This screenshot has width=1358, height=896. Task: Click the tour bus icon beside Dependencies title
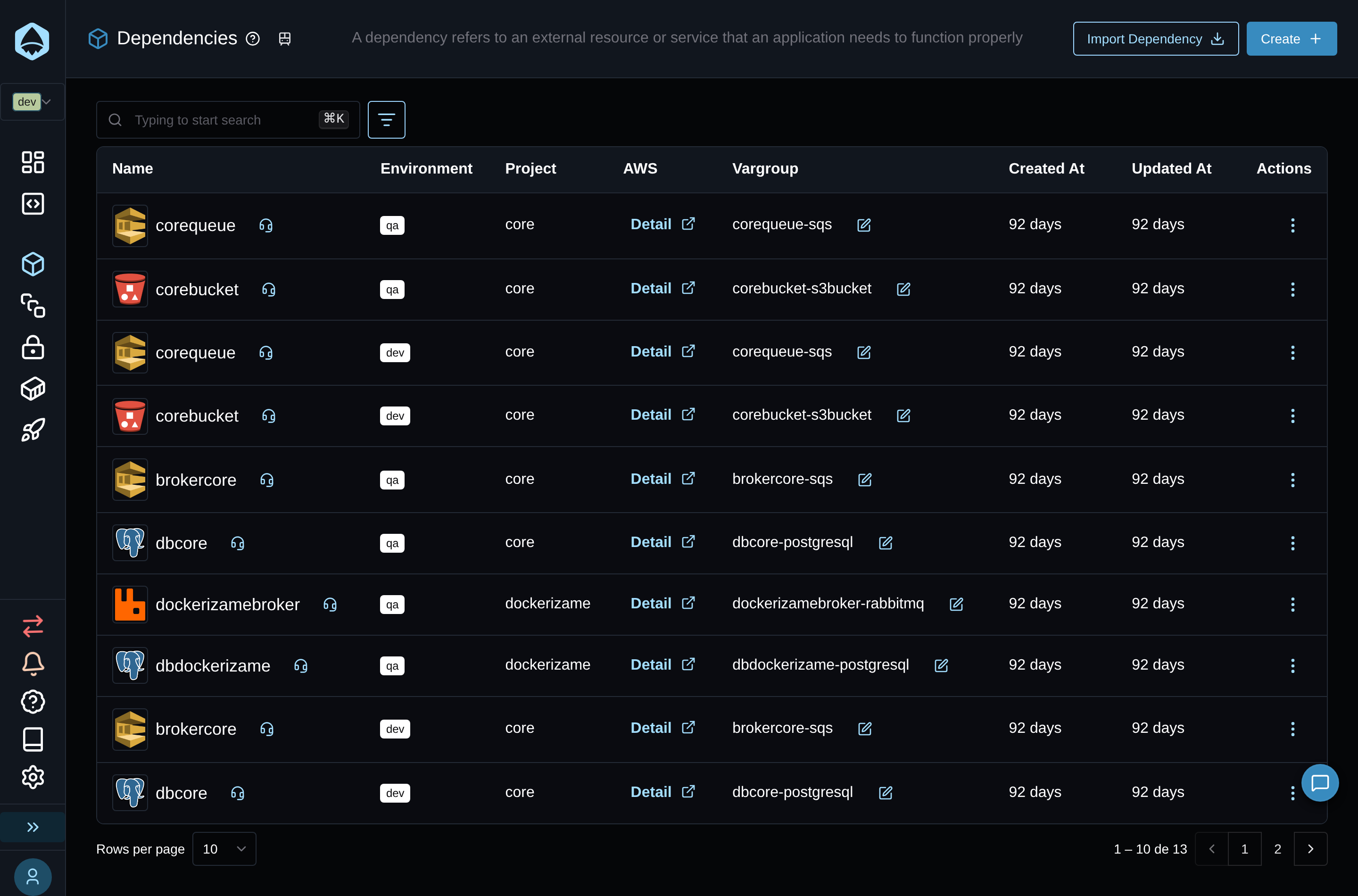[x=284, y=39]
